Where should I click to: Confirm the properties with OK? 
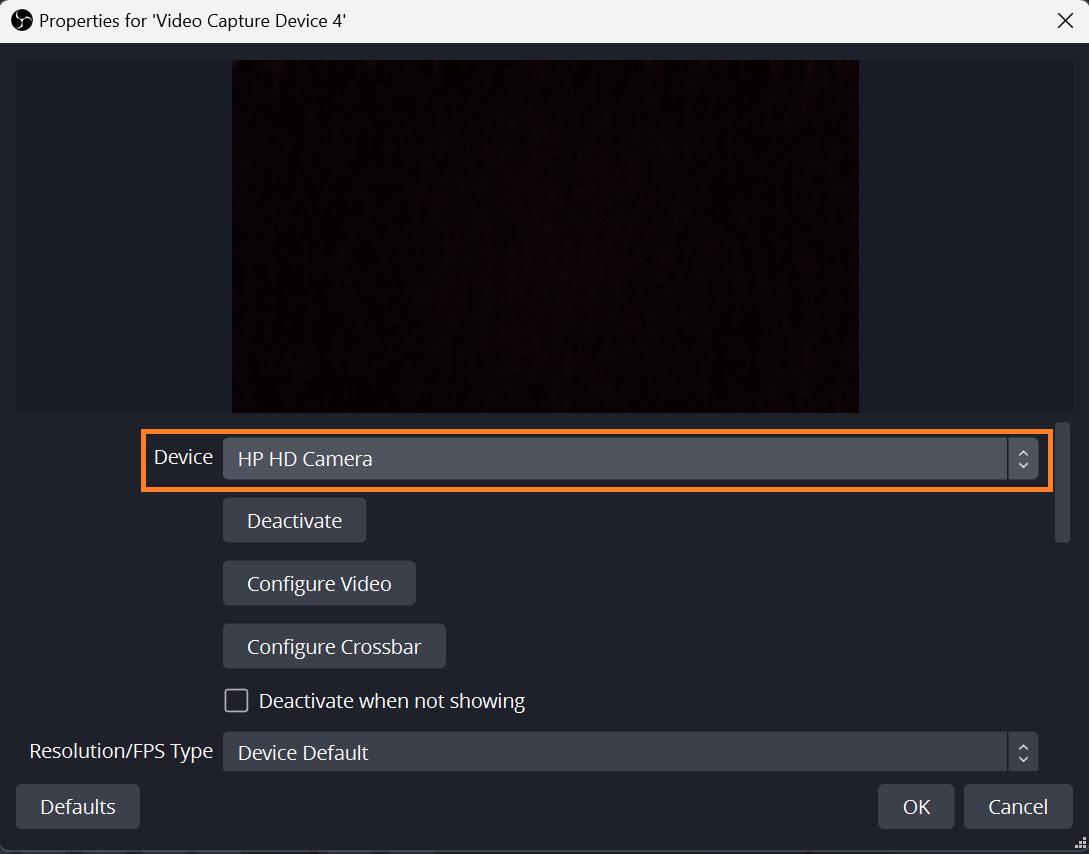pos(916,806)
